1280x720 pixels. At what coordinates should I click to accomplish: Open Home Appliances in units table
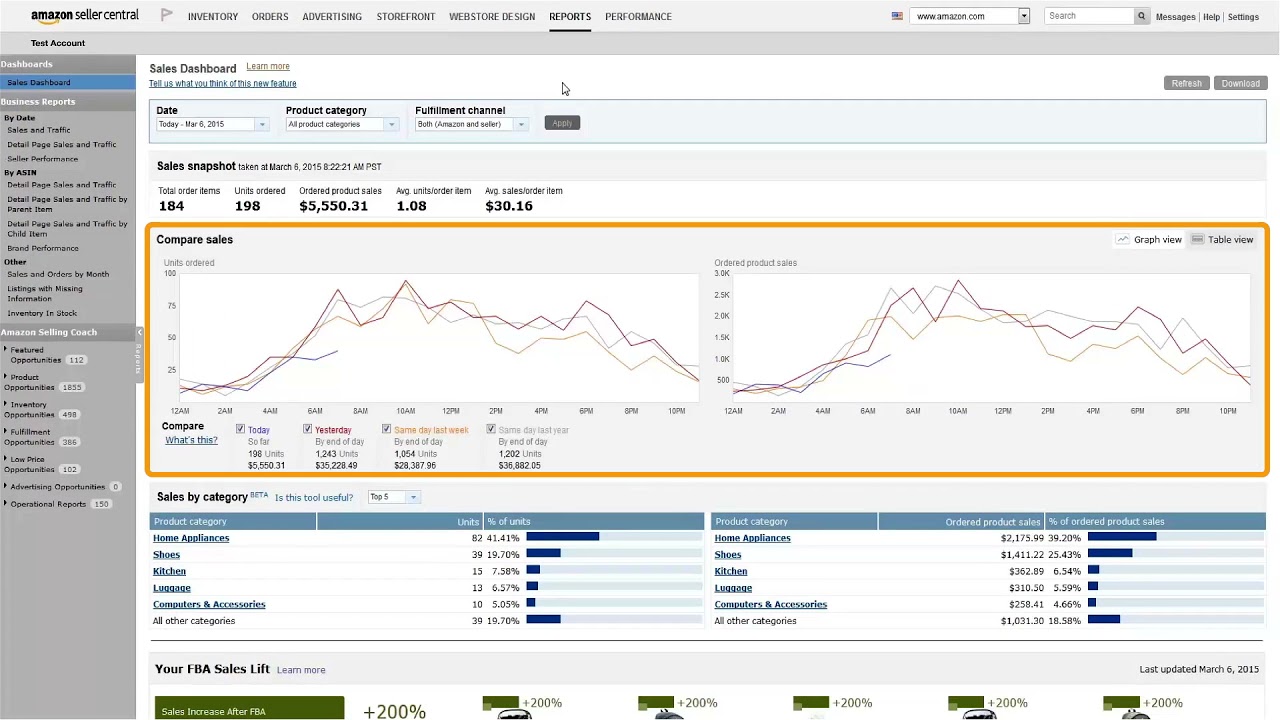coord(191,538)
